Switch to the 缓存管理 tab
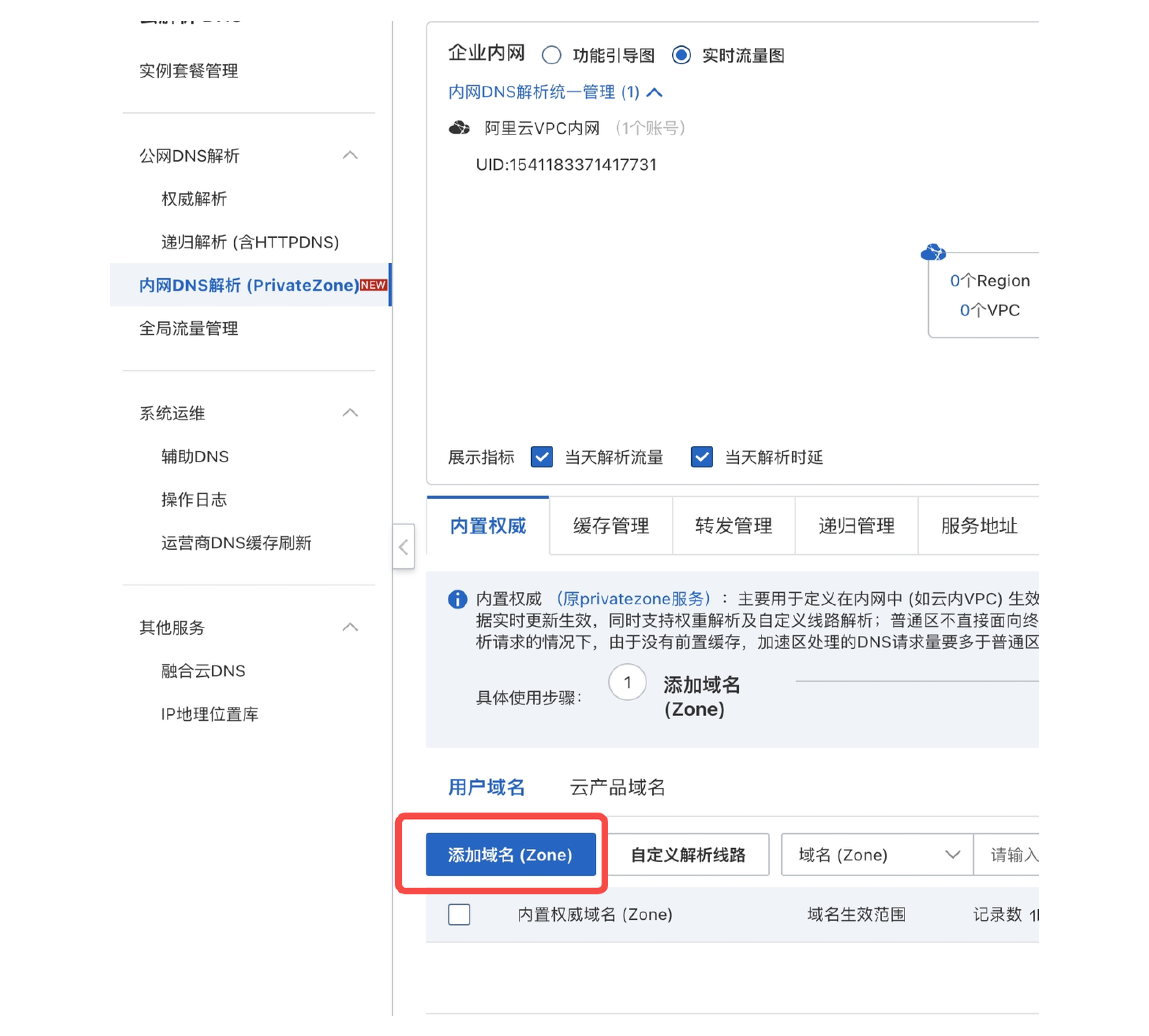The width and height of the screenshot is (1149, 1036). click(x=610, y=525)
